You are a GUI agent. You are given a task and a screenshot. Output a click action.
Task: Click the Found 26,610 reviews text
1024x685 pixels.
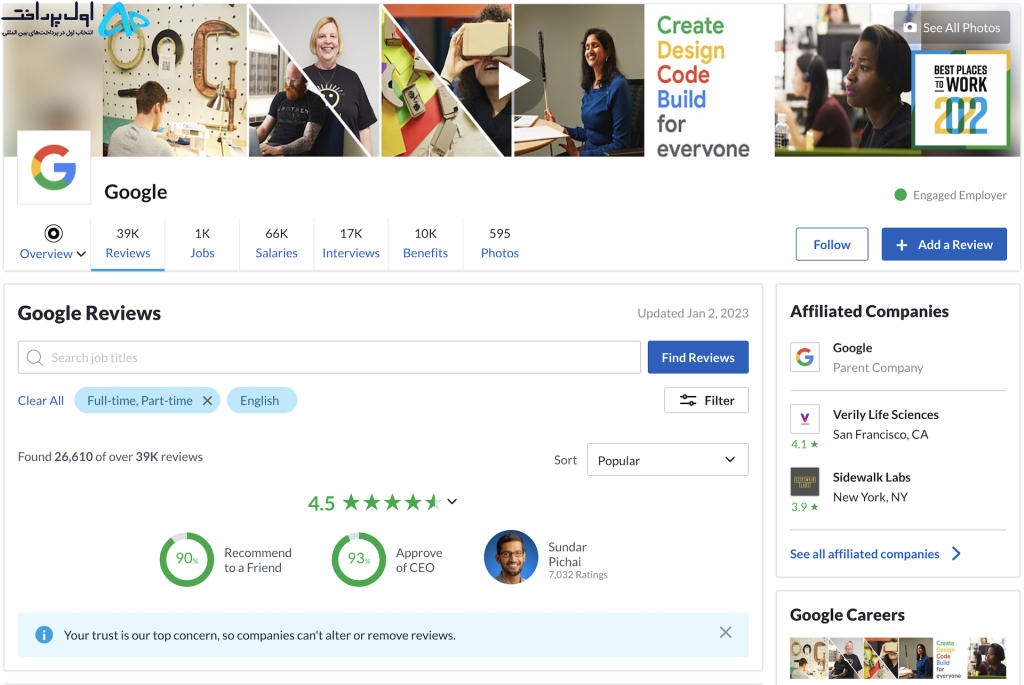pos(110,456)
